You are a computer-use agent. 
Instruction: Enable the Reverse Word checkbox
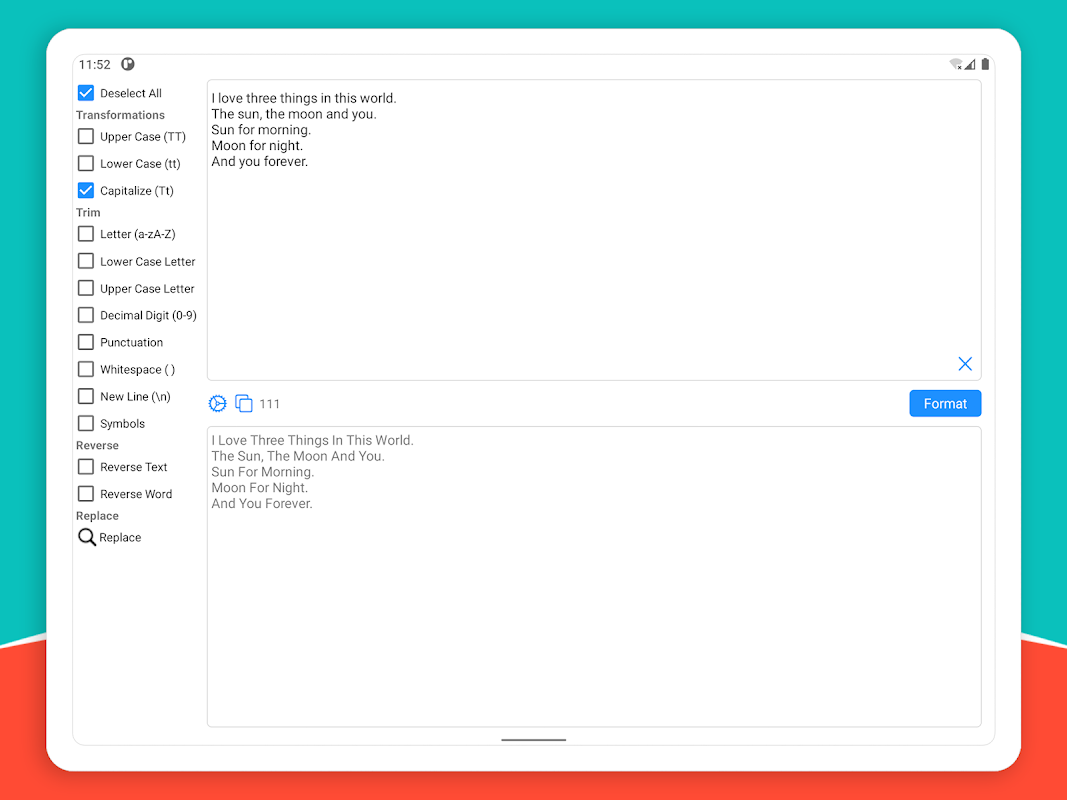pos(86,494)
